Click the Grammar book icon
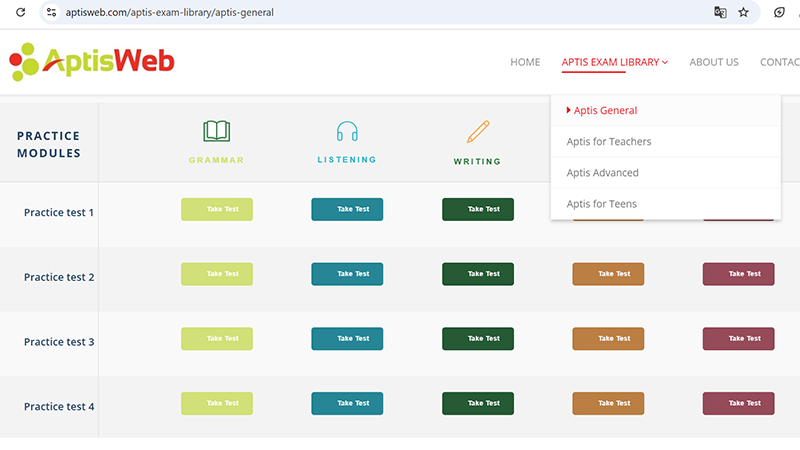 217,131
